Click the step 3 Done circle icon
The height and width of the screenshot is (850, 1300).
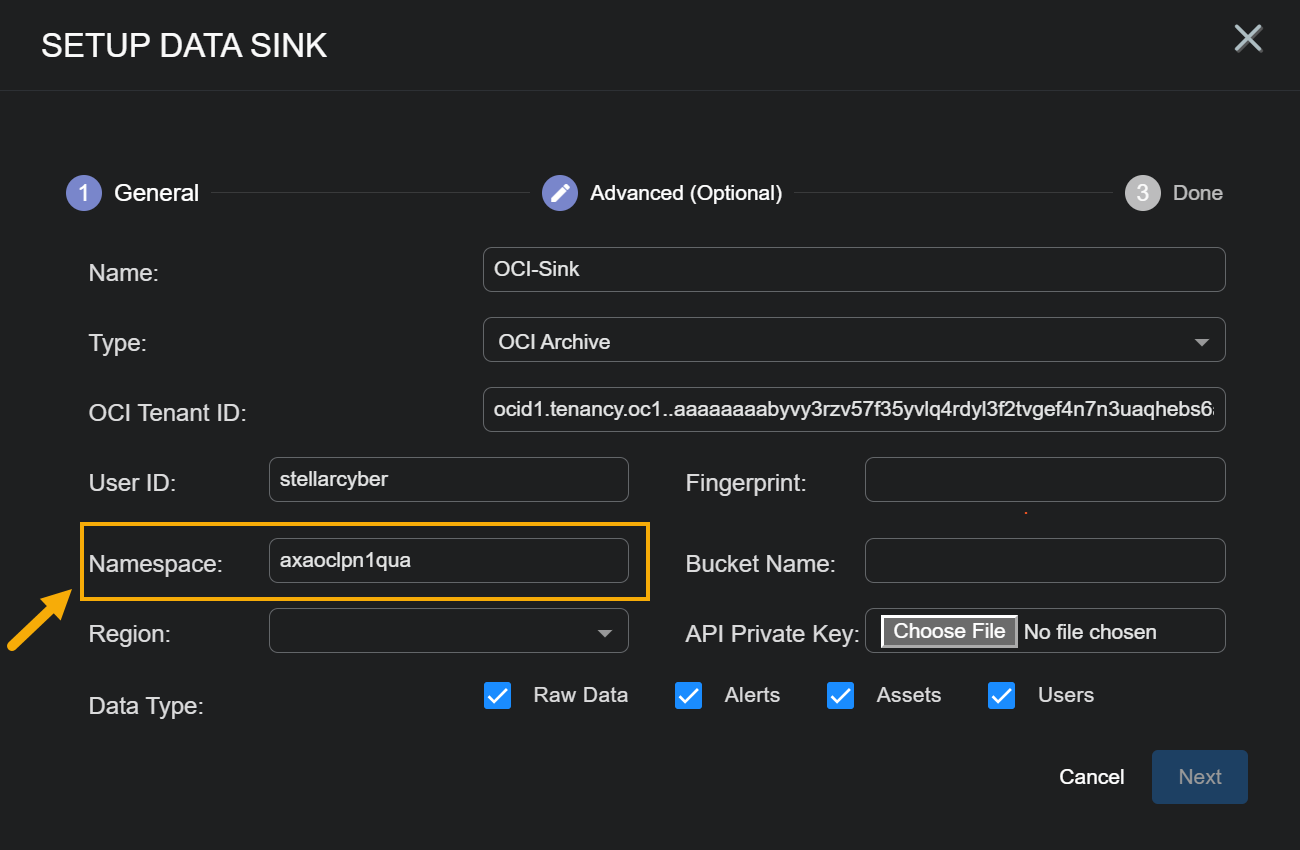coord(1142,193)
